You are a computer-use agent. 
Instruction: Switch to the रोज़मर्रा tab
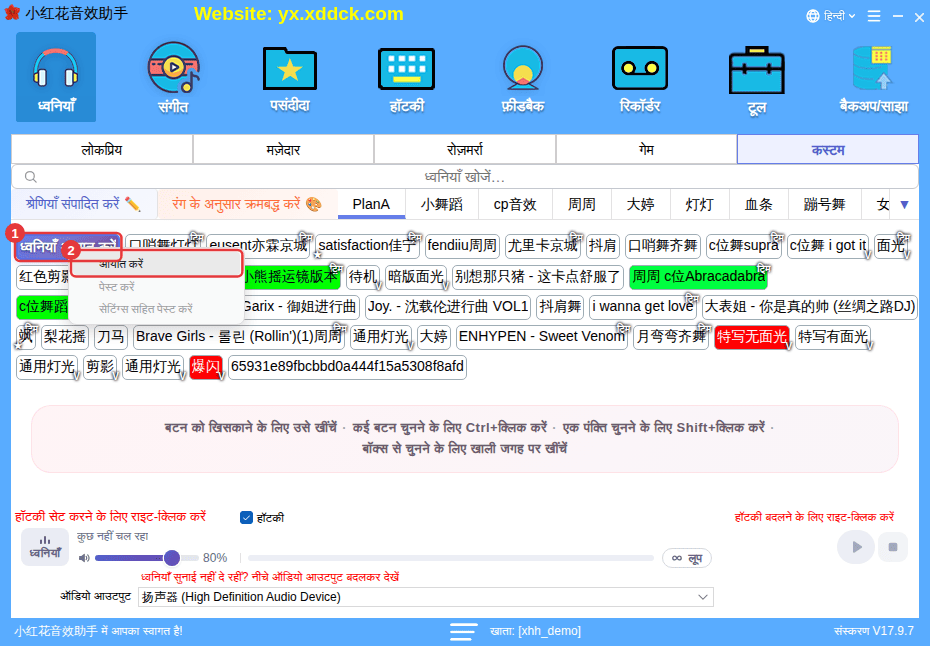pos(465,149)
